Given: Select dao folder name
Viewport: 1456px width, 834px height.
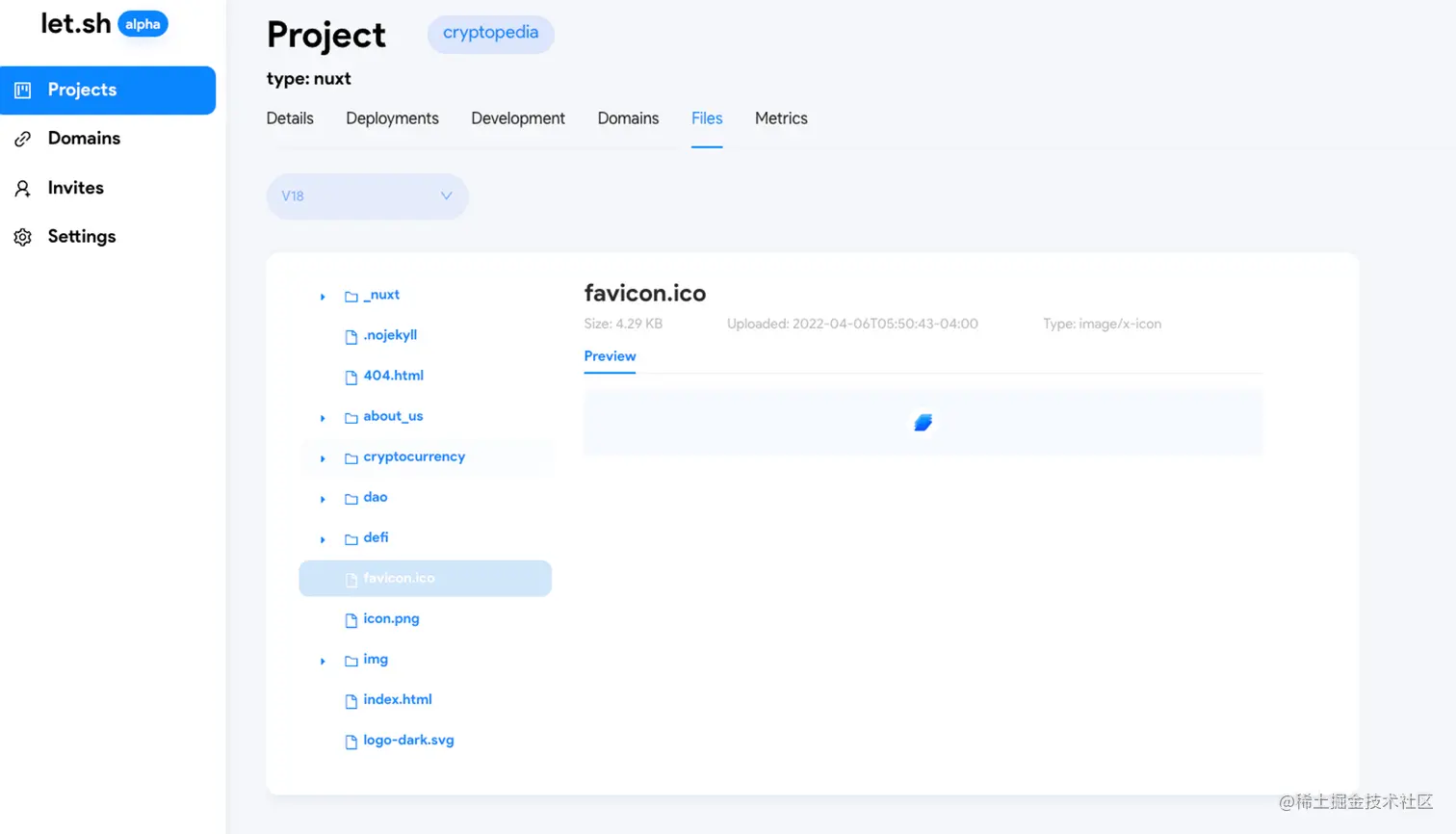Looking at the screenshot, I should (376, 497).
